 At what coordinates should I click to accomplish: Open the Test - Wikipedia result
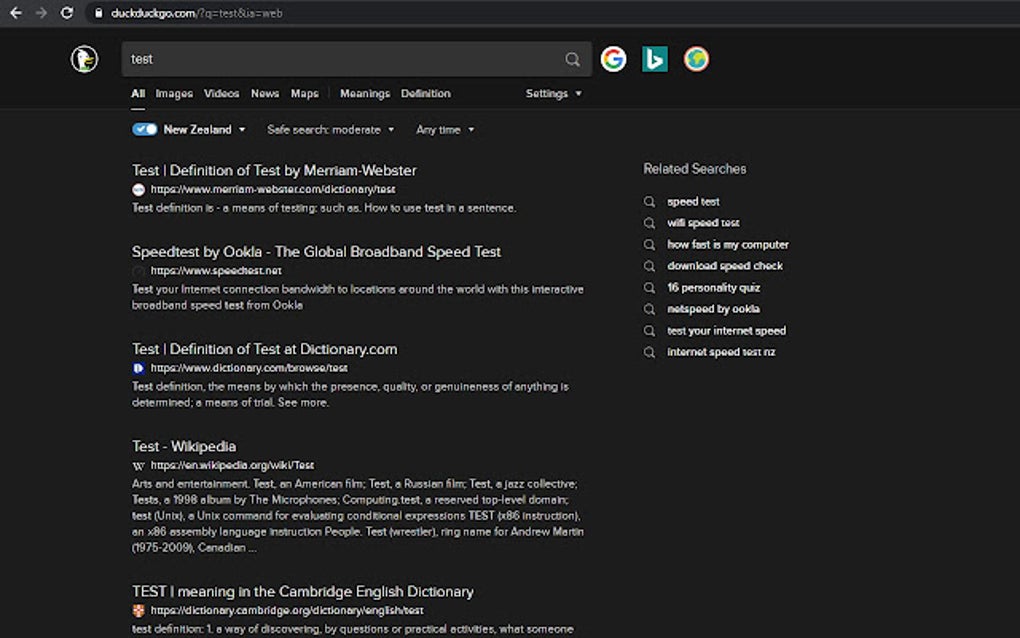coord(183,447)
